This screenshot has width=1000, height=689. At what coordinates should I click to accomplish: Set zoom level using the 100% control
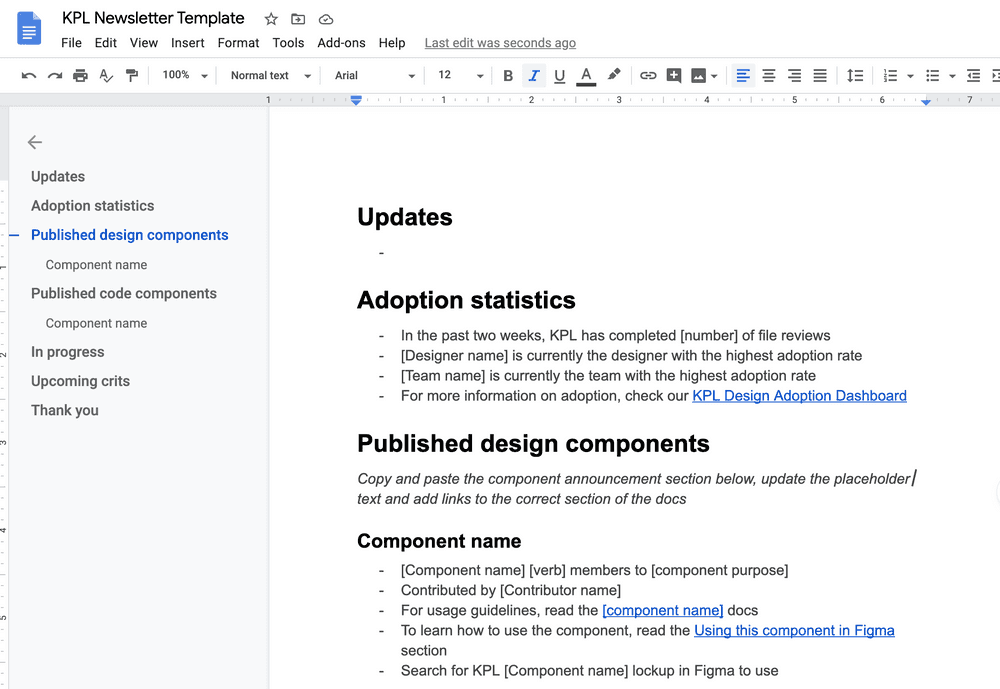(183, 75)
